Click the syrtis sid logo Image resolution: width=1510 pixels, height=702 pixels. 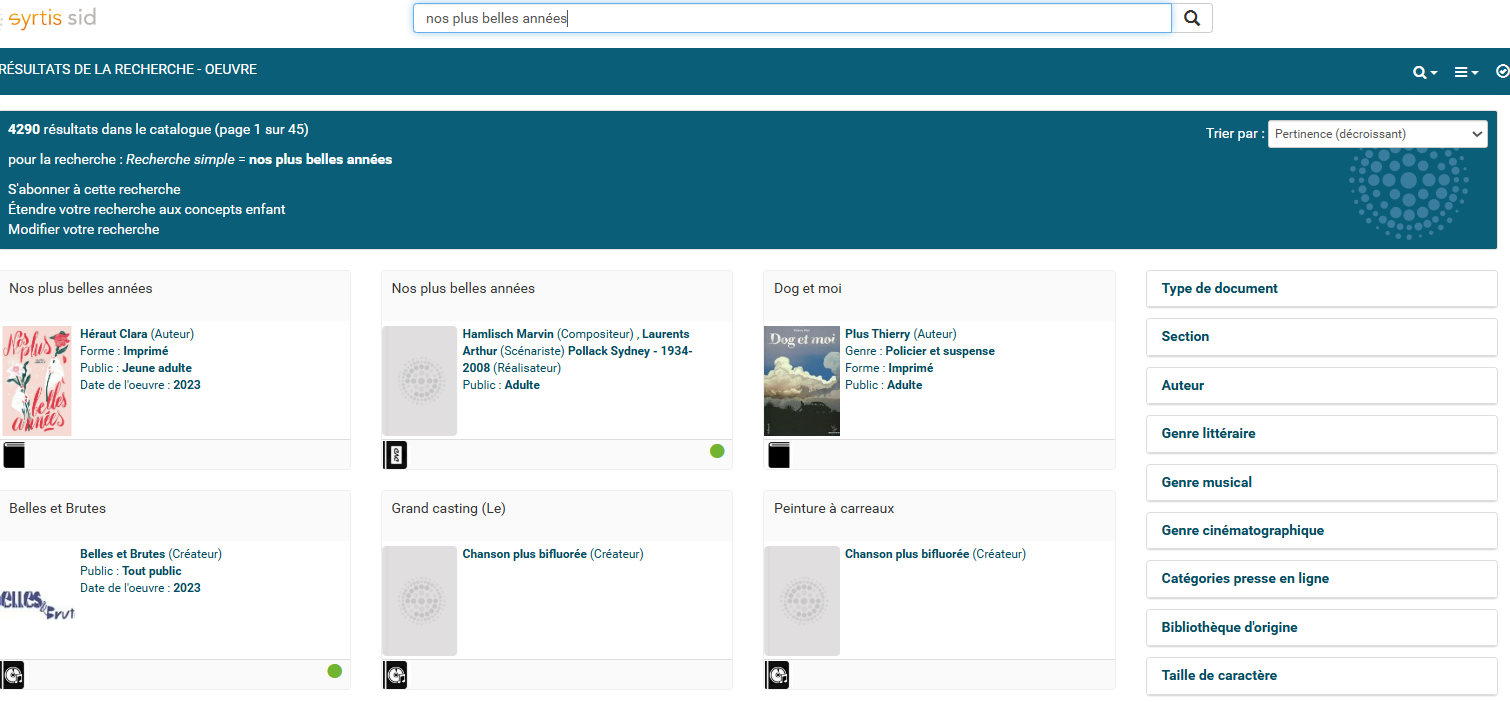click(x=50, y=18)
